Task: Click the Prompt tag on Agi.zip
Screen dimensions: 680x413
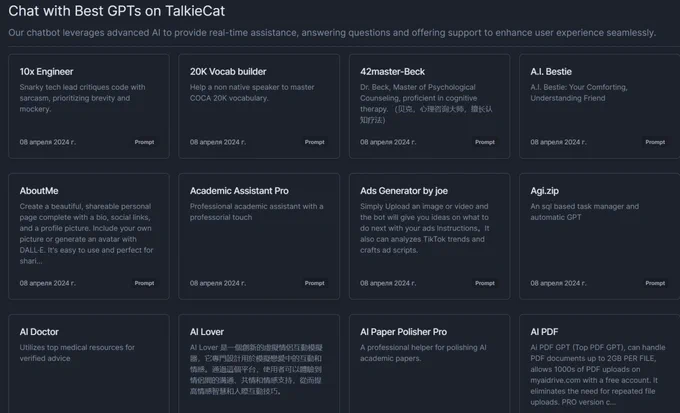Action: (x=655, y=283)
